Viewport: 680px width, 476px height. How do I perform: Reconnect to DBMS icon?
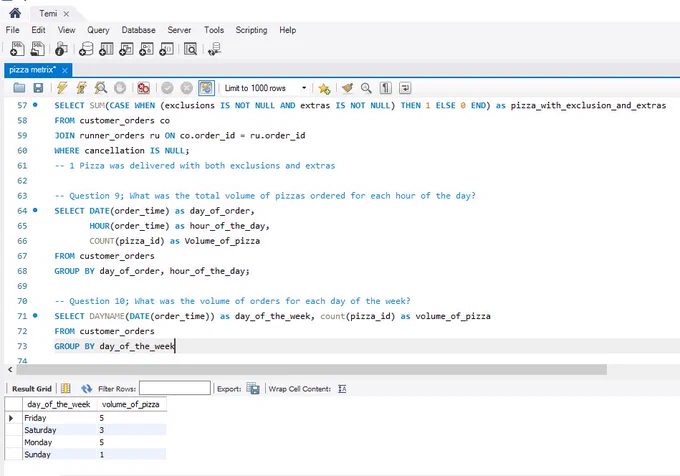pyautogui.click(x=214, y=49)
